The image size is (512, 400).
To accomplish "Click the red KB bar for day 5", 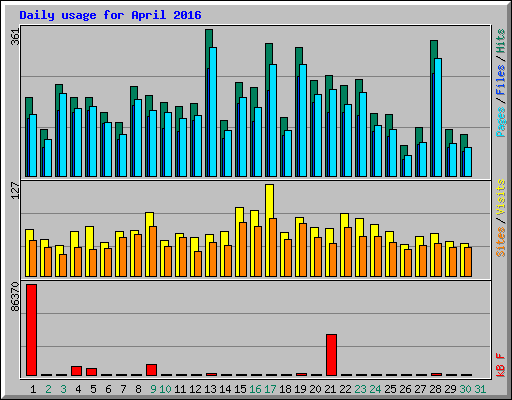I will (x=91, y=372).
